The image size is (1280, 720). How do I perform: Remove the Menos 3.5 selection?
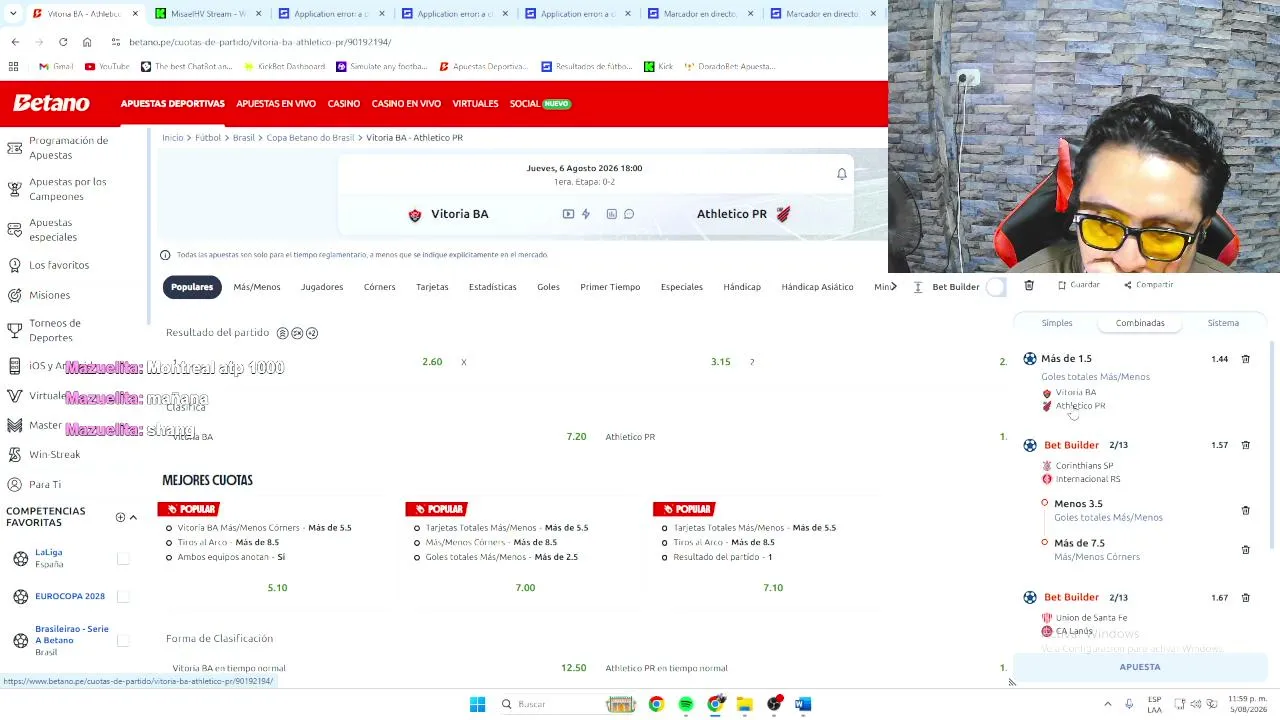1246,510
